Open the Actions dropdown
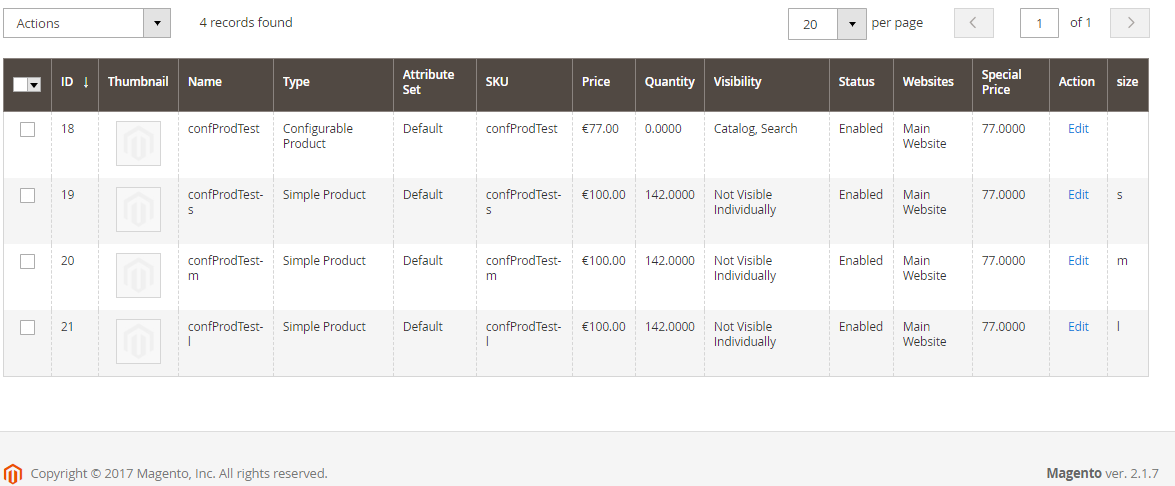This screenshot has height=486, width=1175. 87,23
